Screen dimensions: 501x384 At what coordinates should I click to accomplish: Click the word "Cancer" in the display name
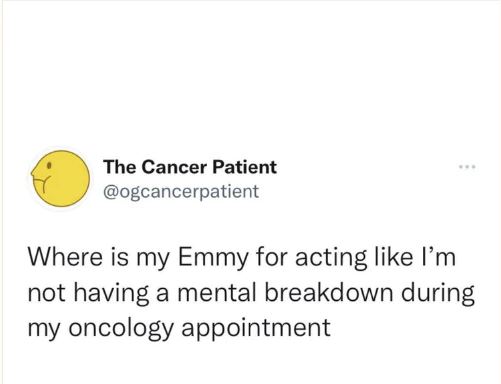click(174, 167)
